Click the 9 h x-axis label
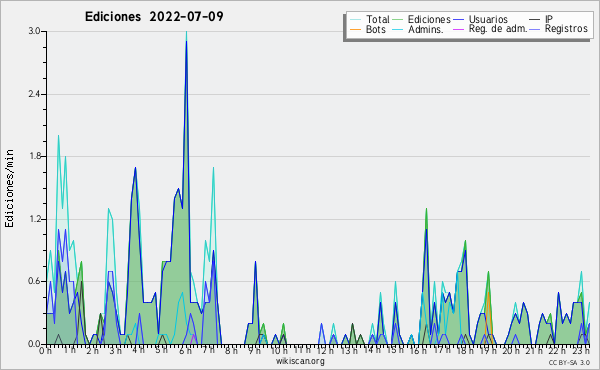600x370 pixels. 254,351
